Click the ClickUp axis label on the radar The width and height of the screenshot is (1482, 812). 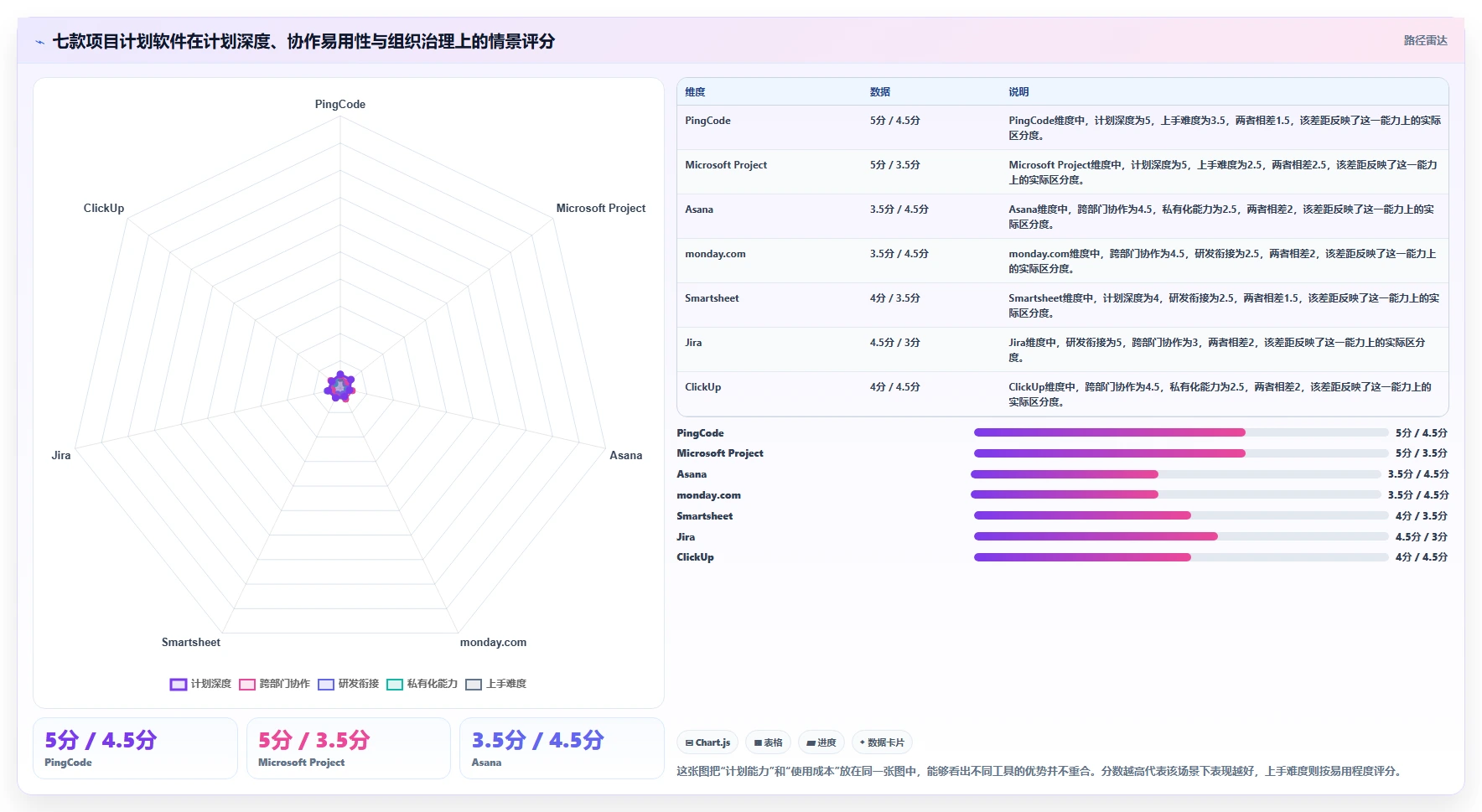click(104, 209)
